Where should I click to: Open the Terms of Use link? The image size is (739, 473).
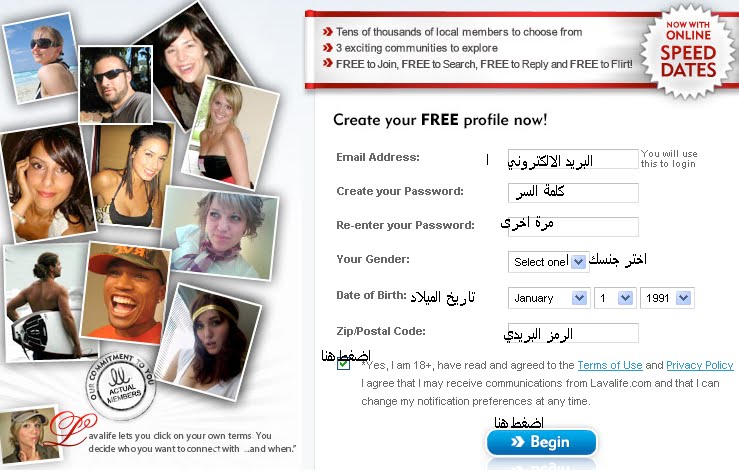(609, 365)
